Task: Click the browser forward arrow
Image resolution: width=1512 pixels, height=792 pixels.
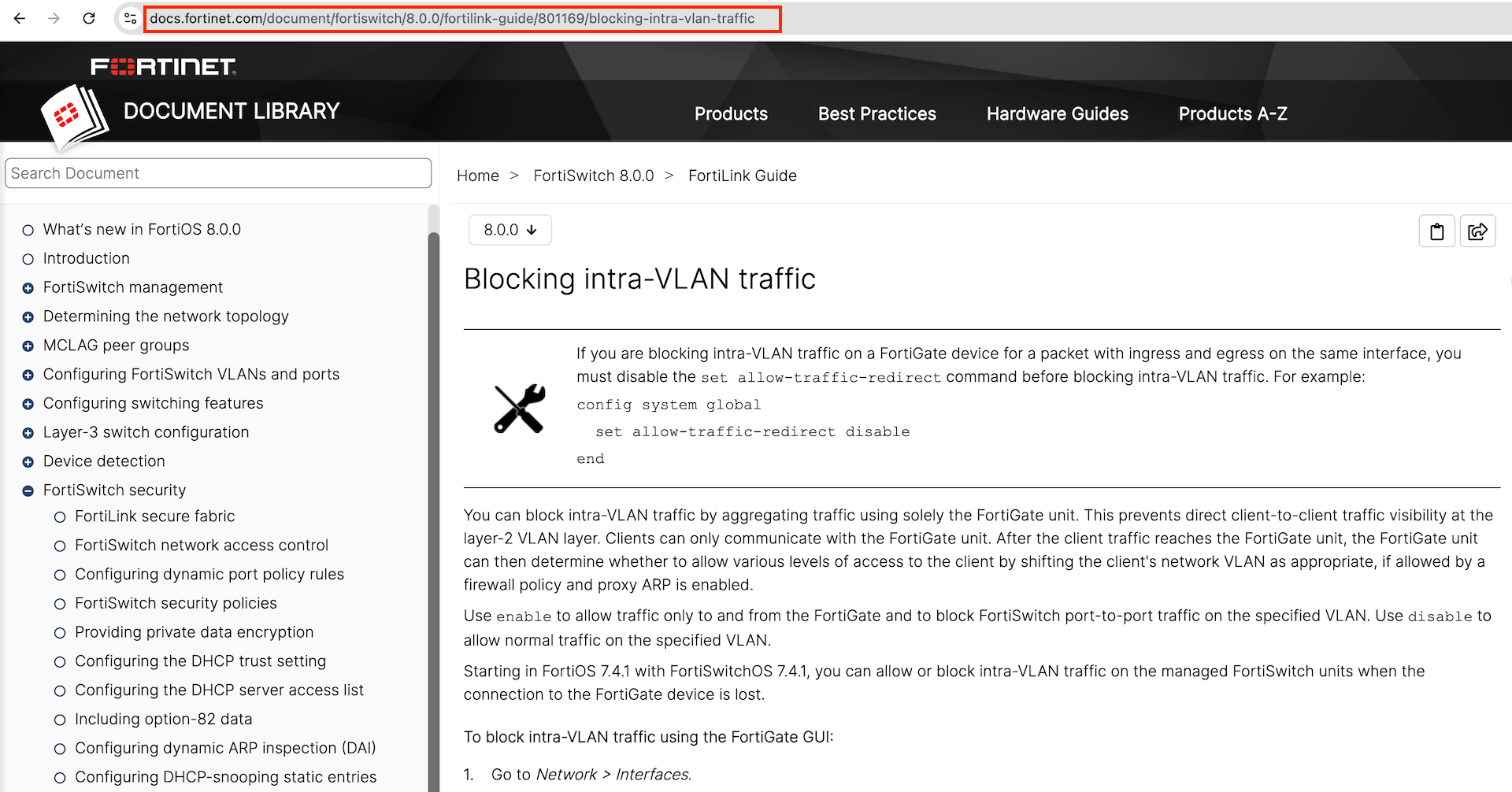Action: [54, 18]
